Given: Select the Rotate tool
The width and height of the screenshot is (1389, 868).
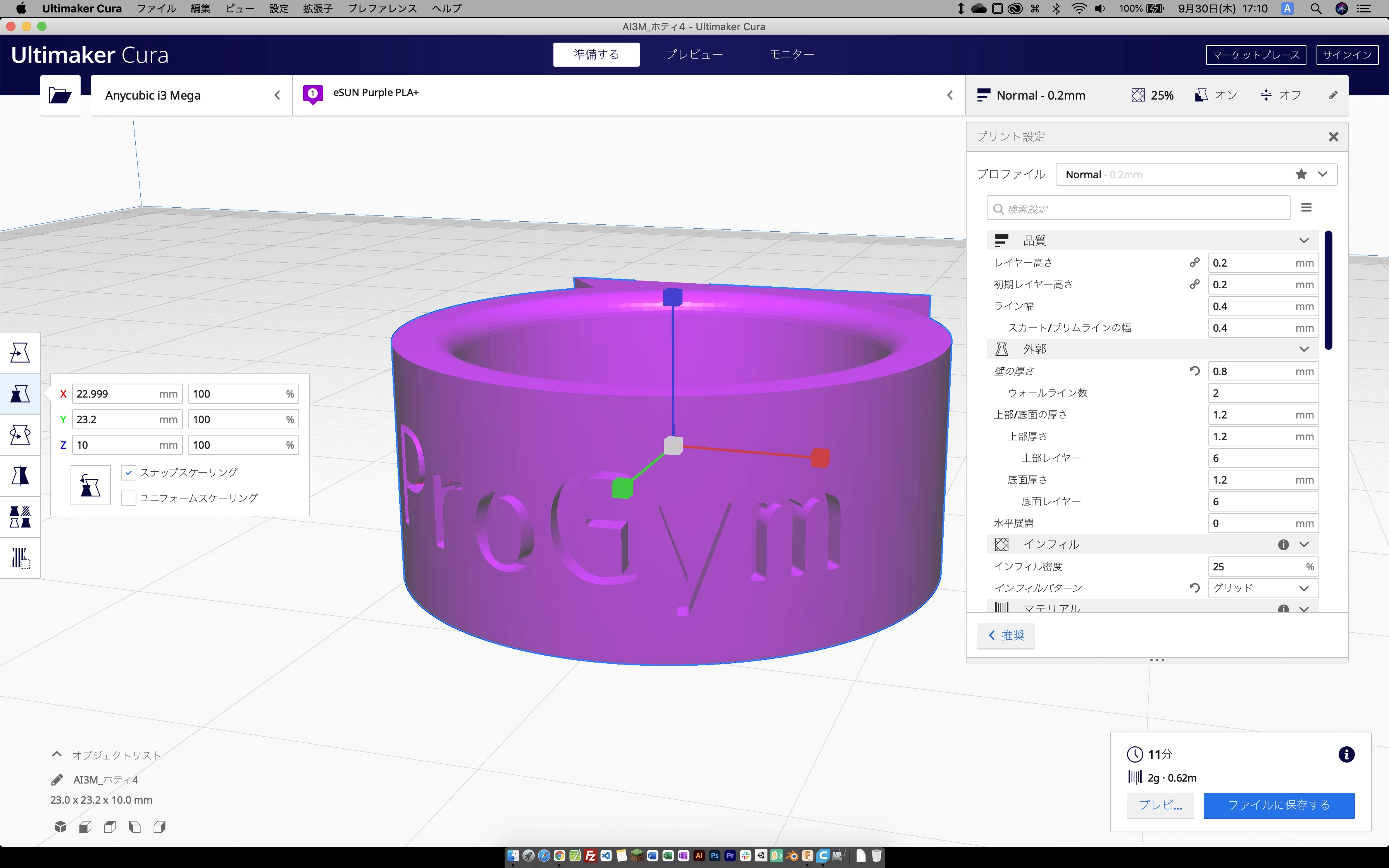Looking at the screenshot, I should (x=20, y=434).
